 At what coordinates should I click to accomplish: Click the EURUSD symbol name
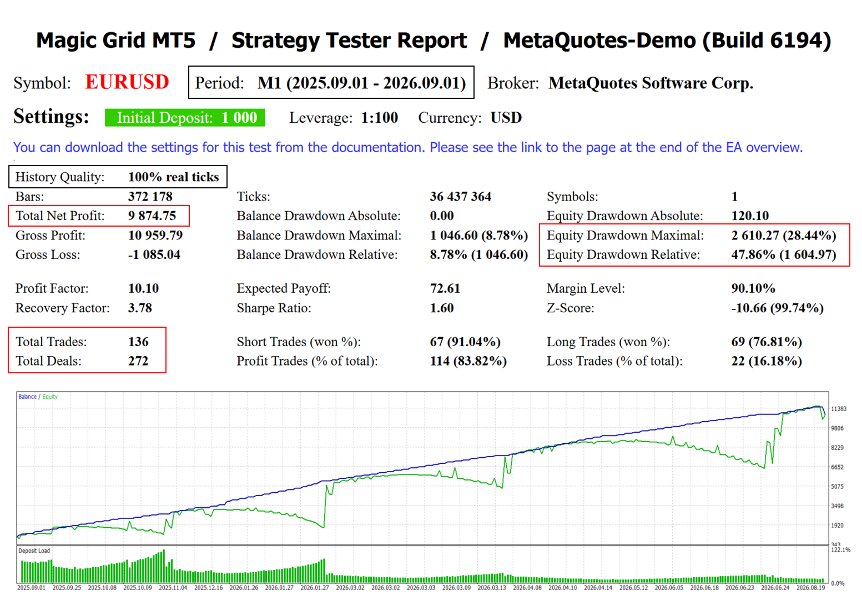[x=127, y=82]
